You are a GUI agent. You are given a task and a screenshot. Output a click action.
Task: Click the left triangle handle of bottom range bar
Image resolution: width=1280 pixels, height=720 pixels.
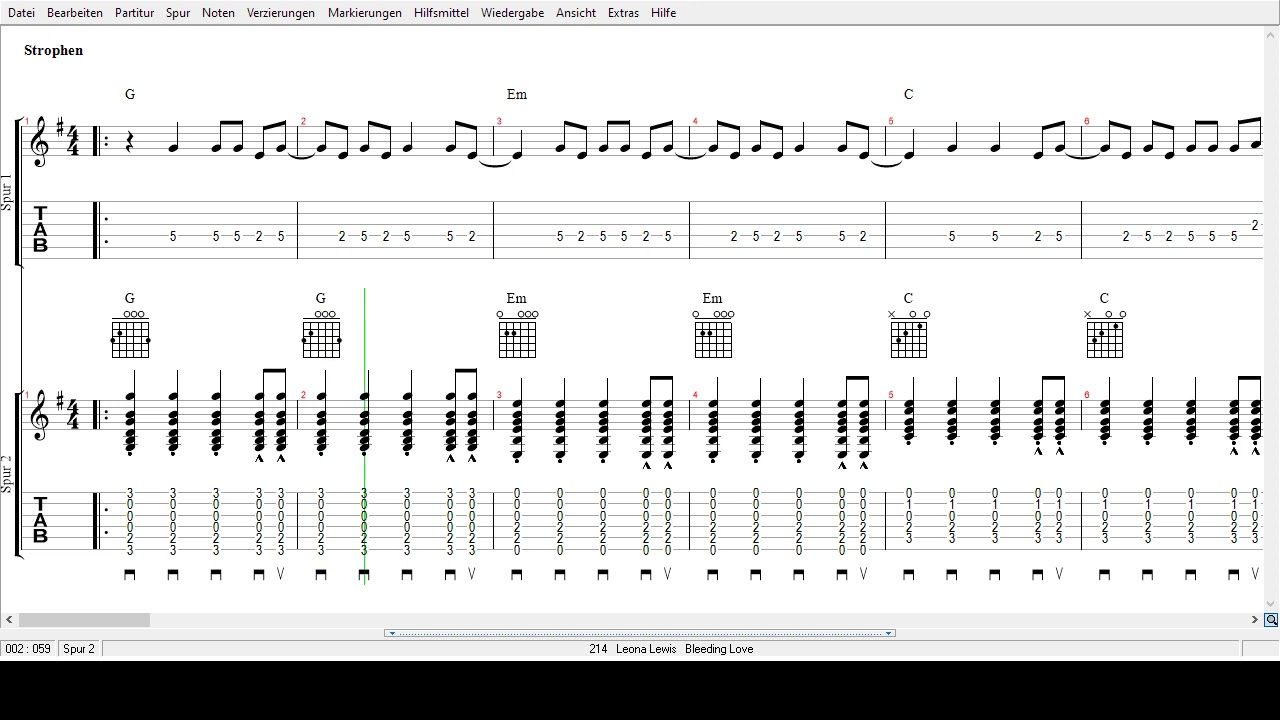(392, 633)
